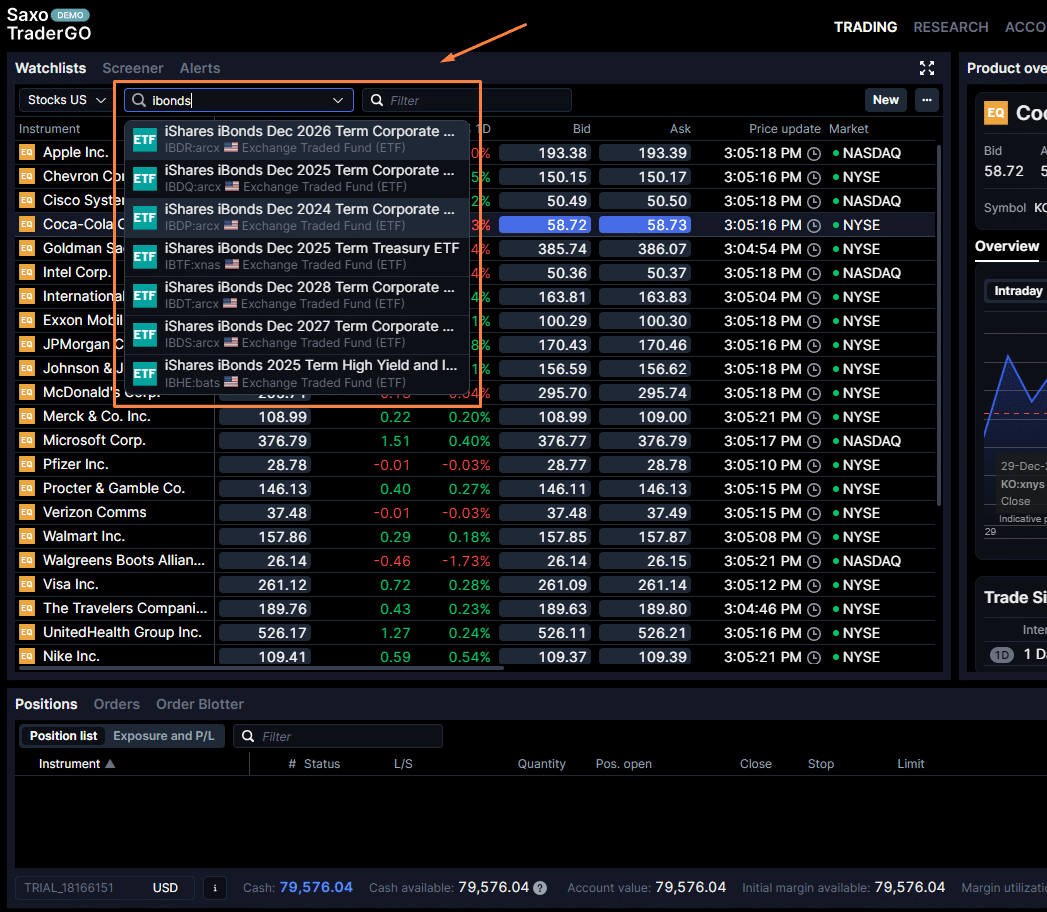Click the Status column header in Positions
Viewport: 1047px width, 912px height.
322,764
